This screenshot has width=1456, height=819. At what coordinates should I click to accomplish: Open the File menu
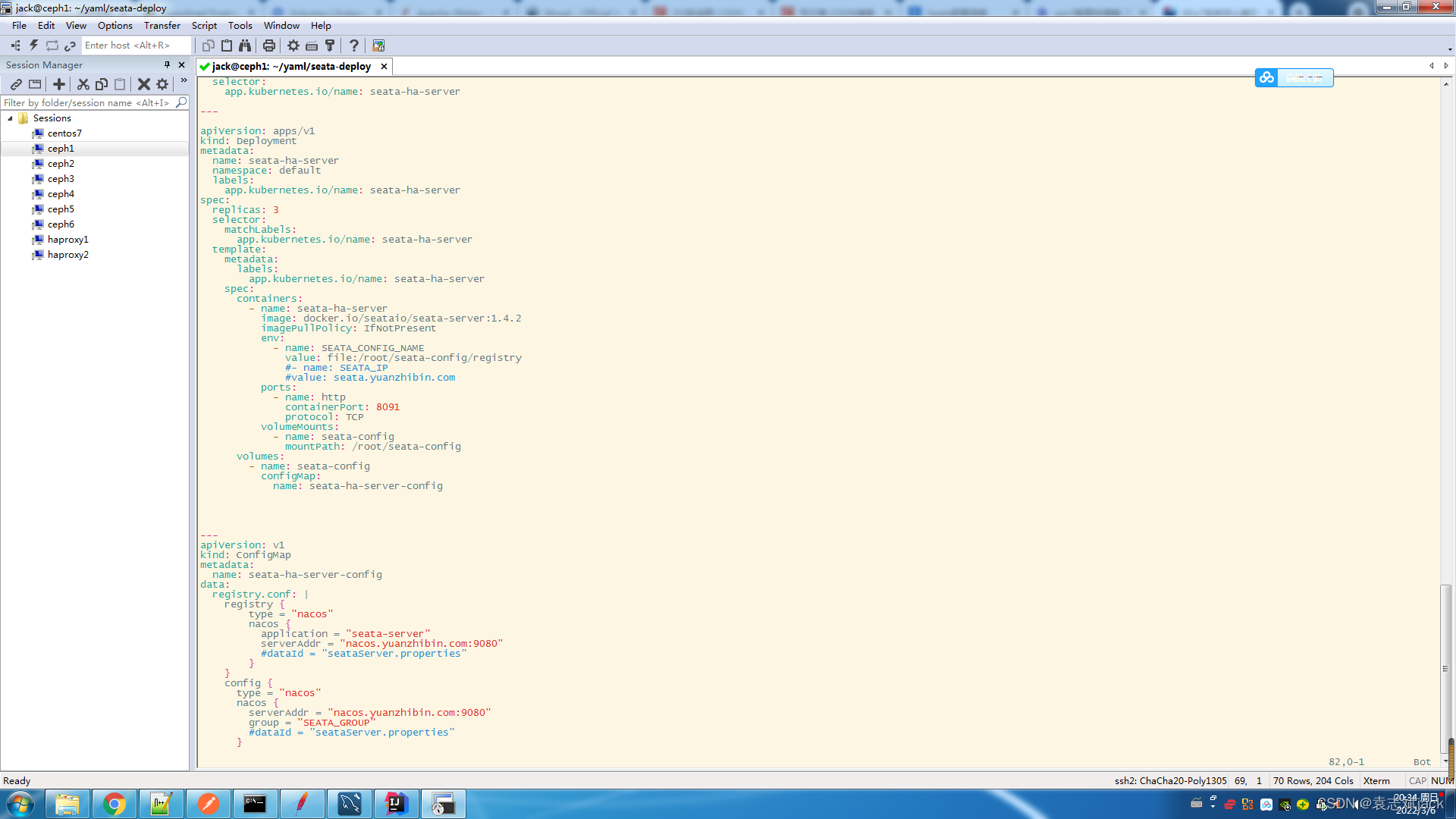click(x=19, y=25)
